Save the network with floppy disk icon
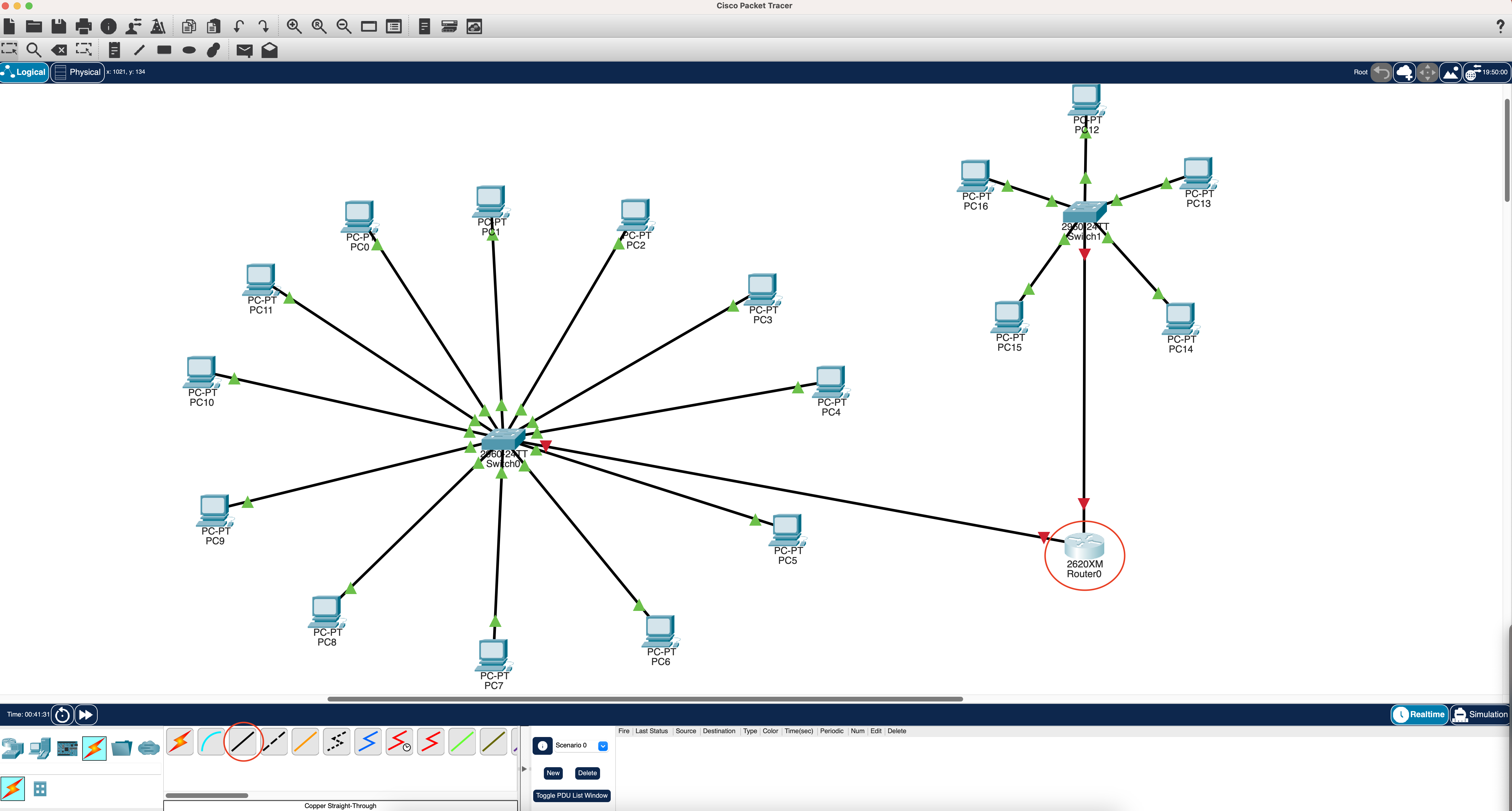Screen dimensions: 1512x811 [59, 26]
